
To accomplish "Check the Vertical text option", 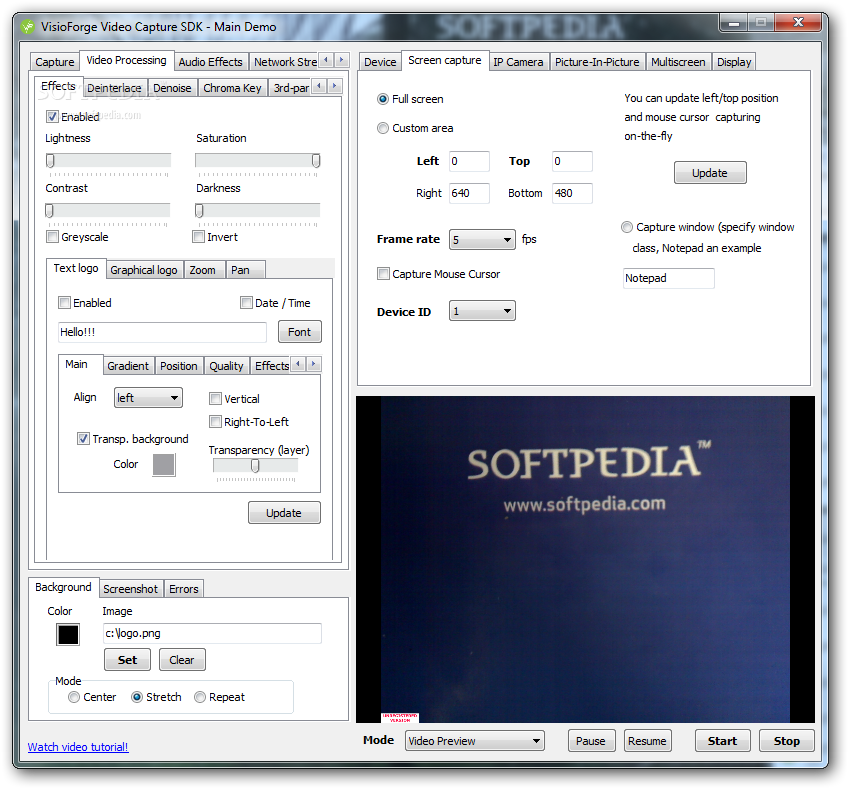I will [215, 399].
